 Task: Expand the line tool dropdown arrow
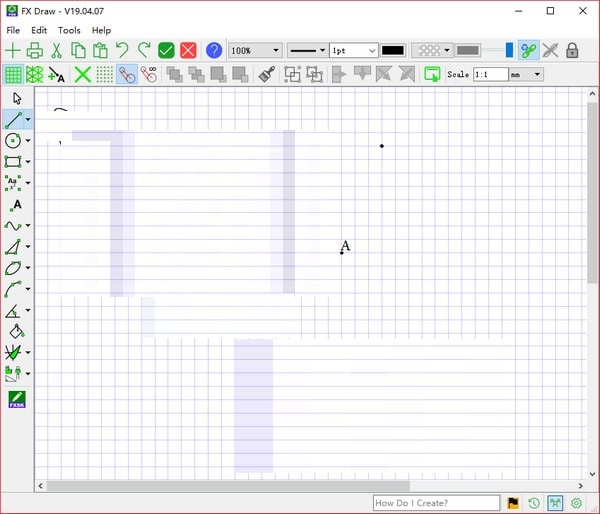pyautogui.click(x=28, y=120)
